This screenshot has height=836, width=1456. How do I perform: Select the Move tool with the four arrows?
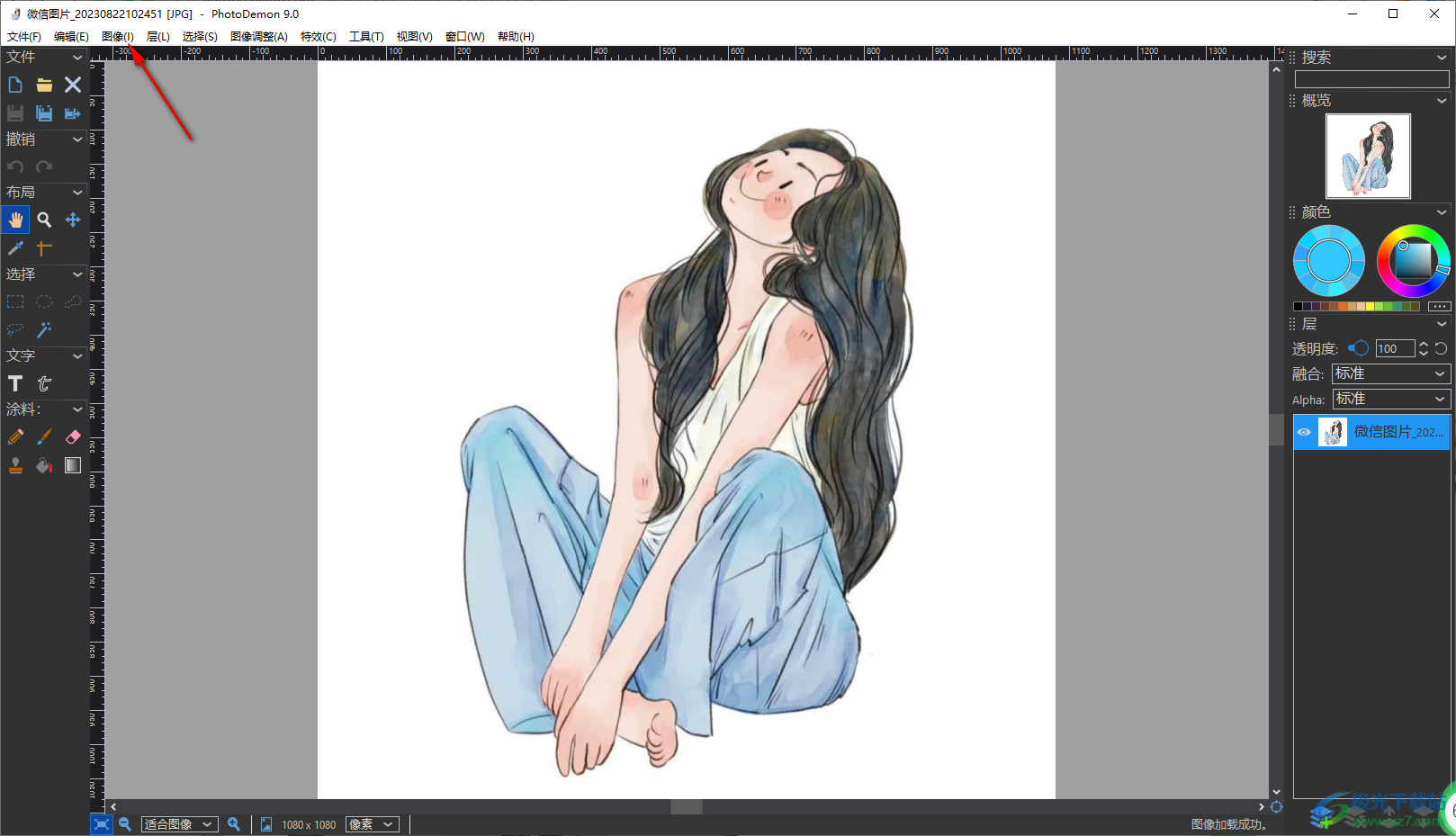click(73, 220)
